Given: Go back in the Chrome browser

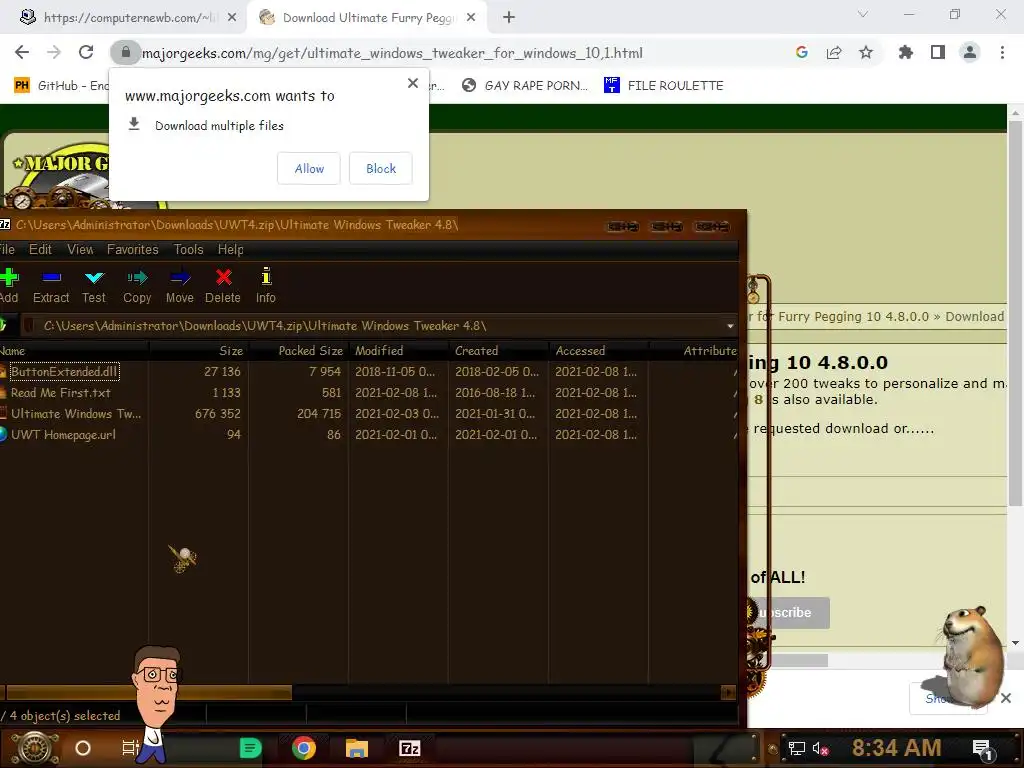Looking at the screenshot, I should coord(22,52).
